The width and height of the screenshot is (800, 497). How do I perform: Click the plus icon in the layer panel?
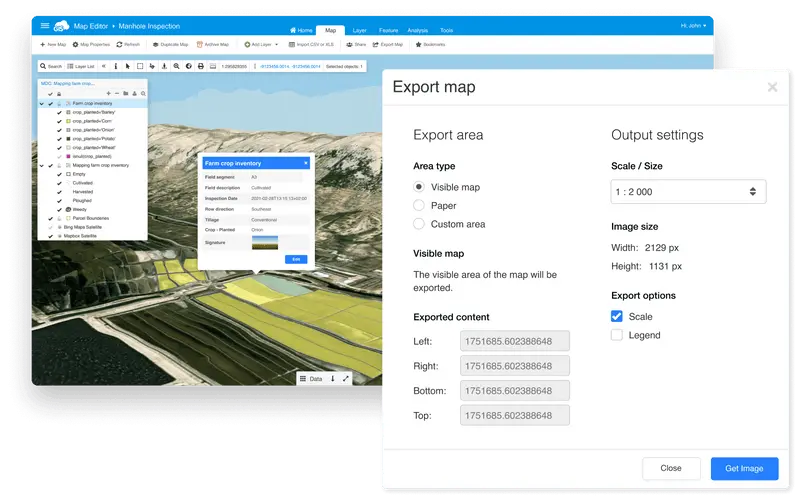coord(108,93)
